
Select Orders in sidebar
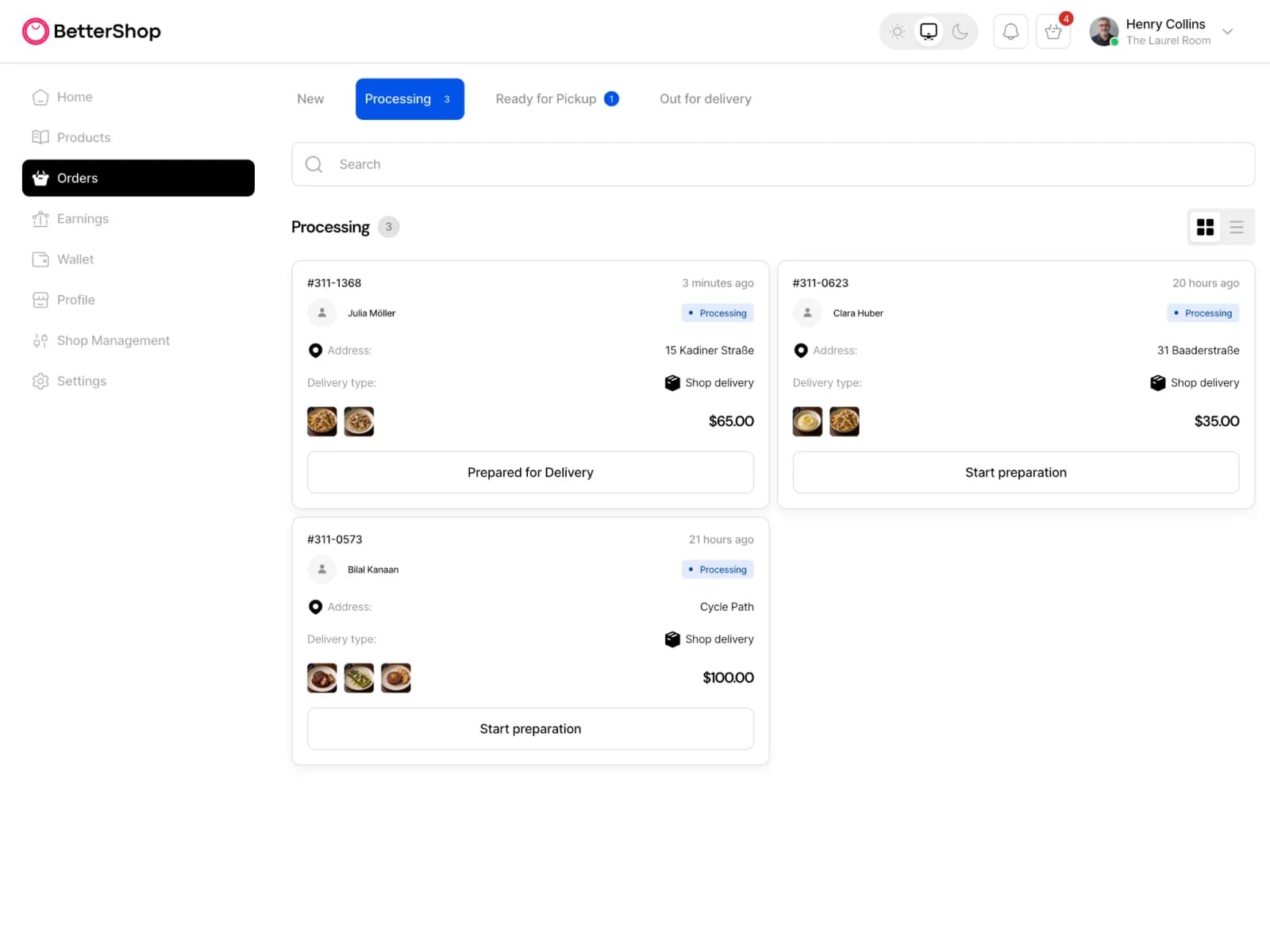click(x=138, y=178)
